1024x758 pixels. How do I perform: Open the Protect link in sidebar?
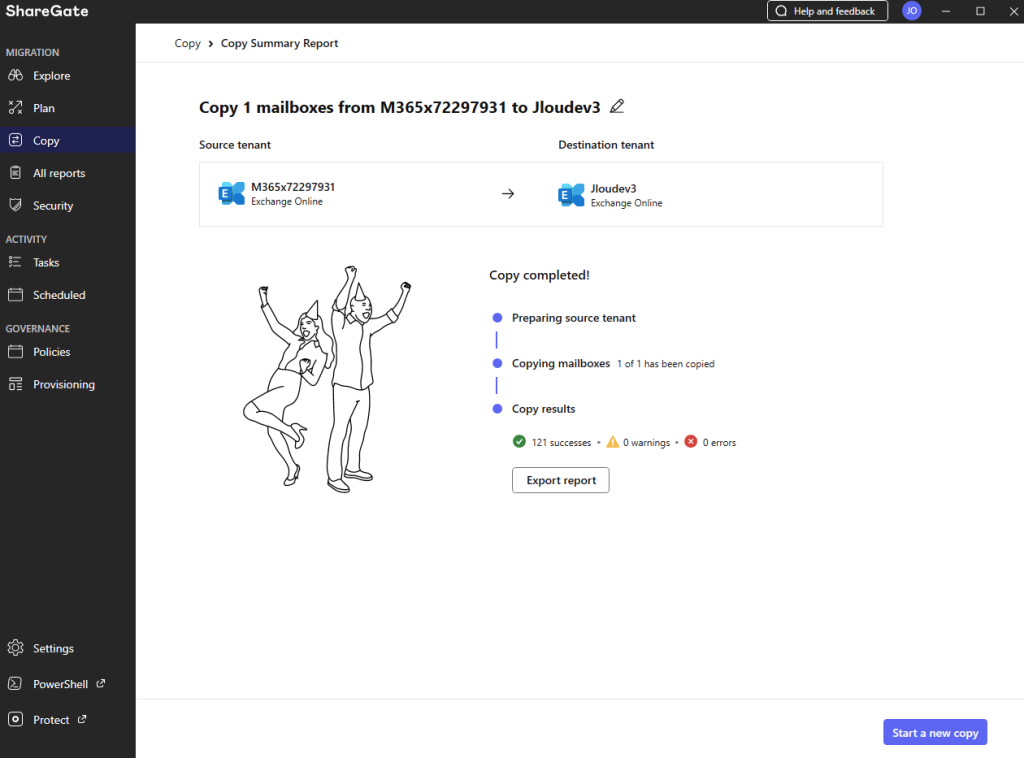click(x=68, y=719)
